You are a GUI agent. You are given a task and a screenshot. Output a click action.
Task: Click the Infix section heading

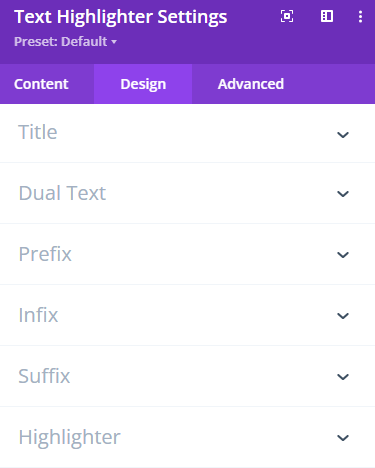pos(38,315)
